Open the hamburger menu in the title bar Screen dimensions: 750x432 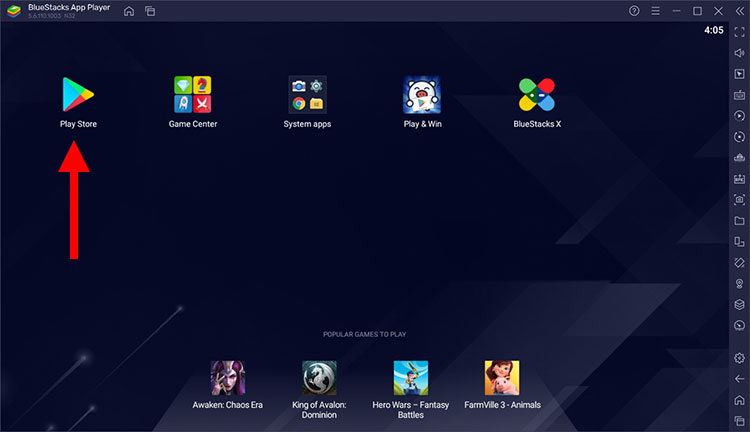[655, 11]
